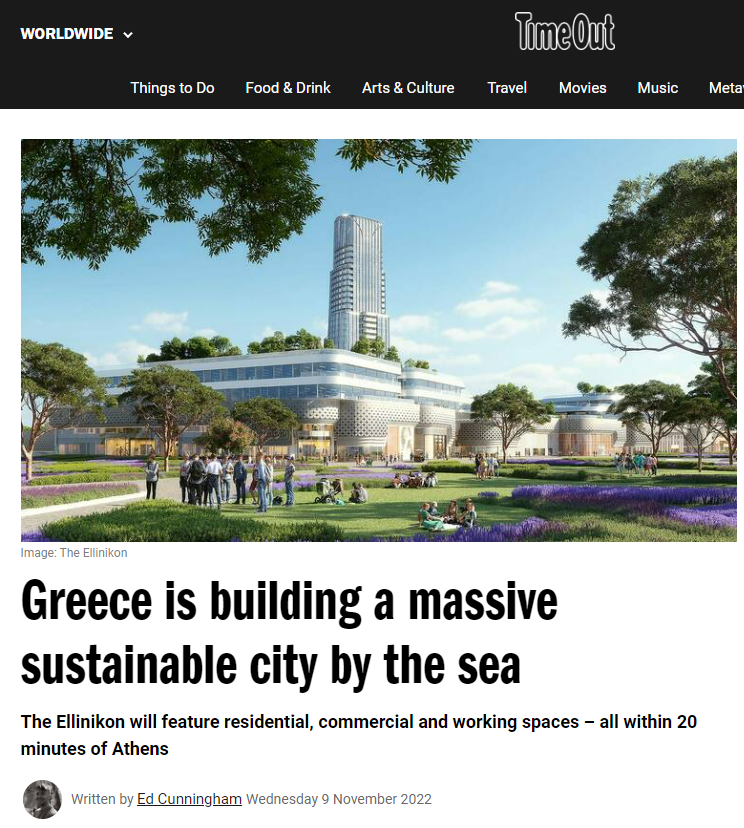Click the publish date 9 November 2022
This screenshot has width=744, height=828.
click(x=339, y=800)
